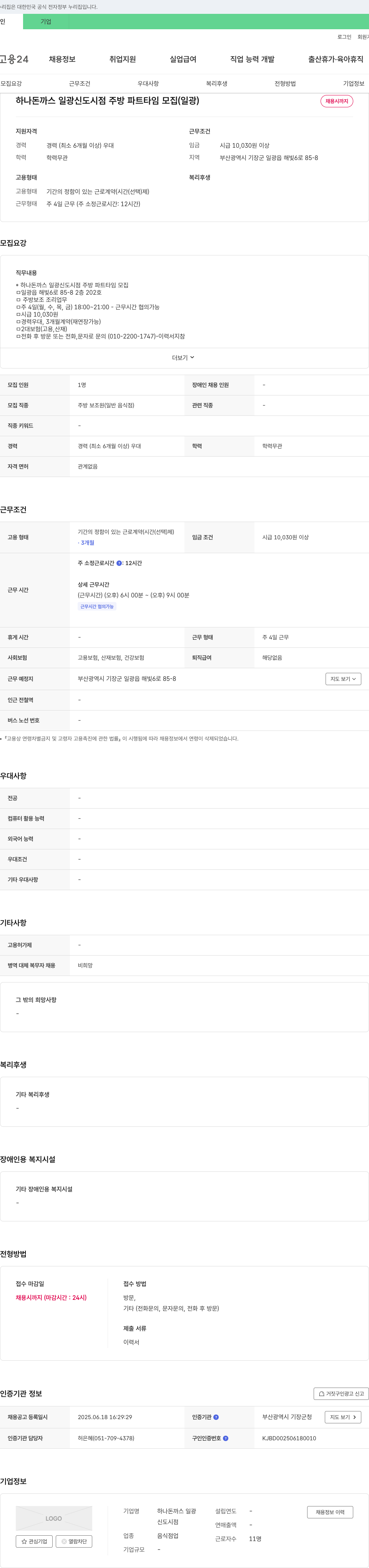Click 주방 보조원(일반 음식점) job category

pyautogui.click(x=106, y=405)
